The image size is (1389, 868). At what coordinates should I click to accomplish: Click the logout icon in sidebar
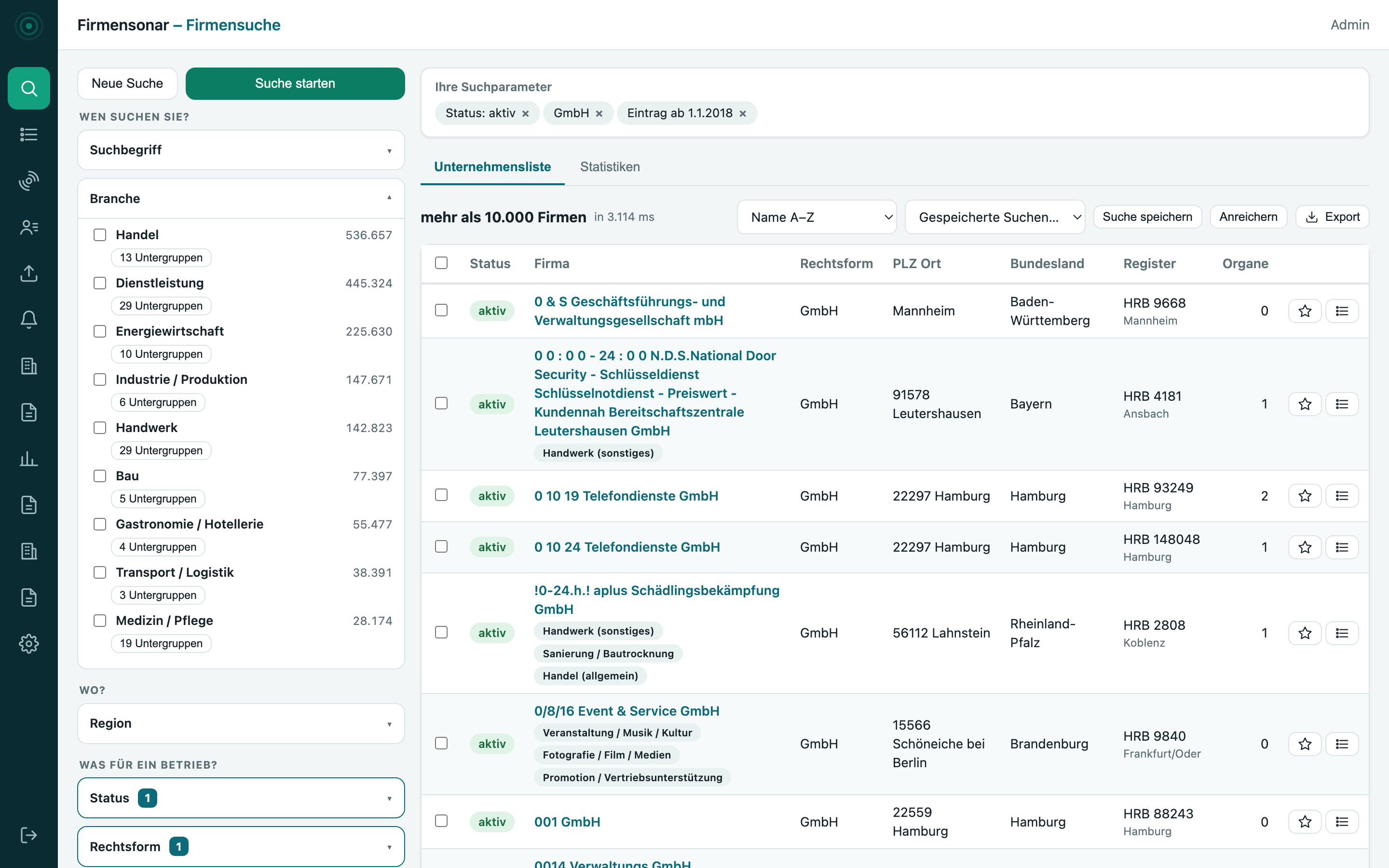[29, 835]
